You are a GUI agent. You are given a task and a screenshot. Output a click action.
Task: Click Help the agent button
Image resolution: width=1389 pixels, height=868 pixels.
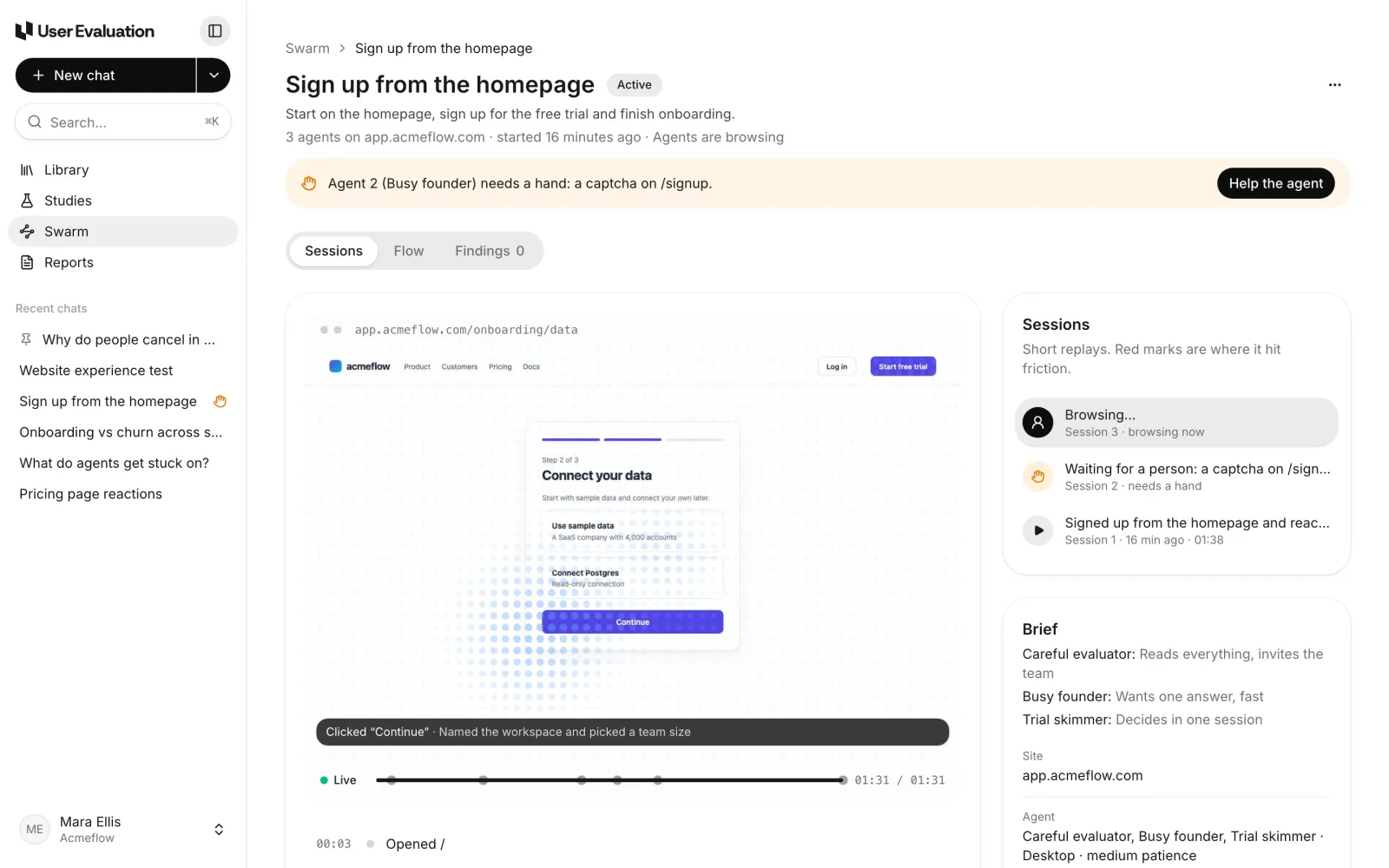point(1275,183)
